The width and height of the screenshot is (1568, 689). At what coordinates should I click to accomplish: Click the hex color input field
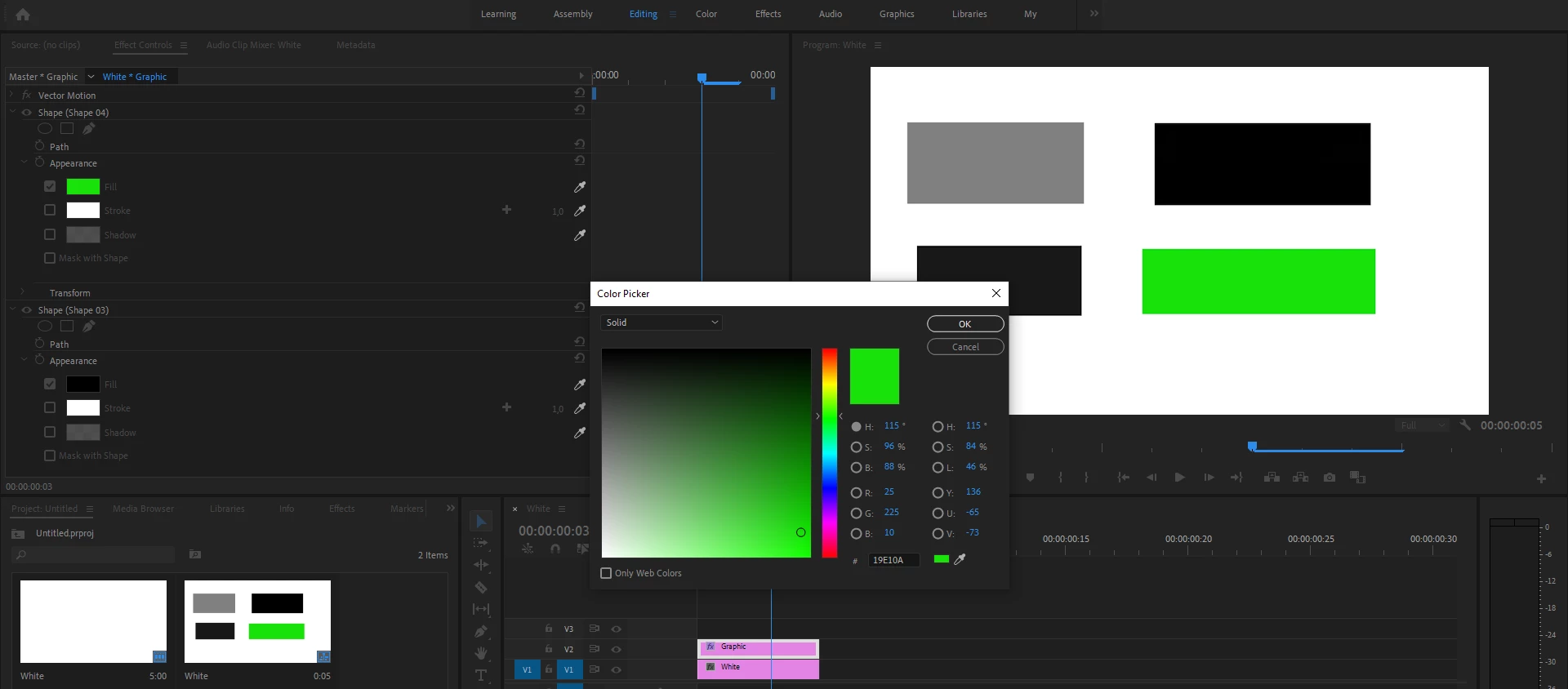point(894,560)
